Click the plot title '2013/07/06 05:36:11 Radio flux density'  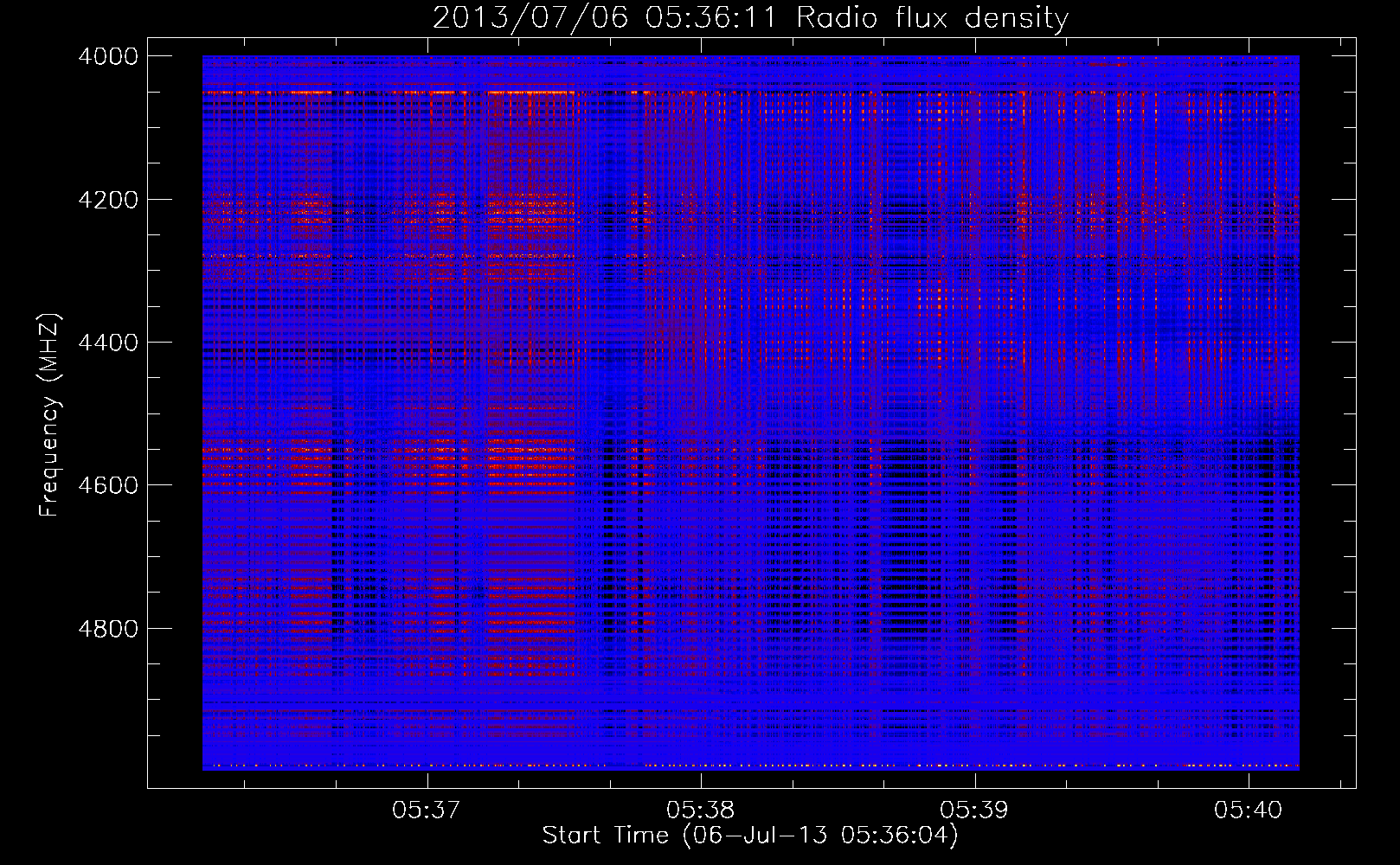(x=750, y=17)
